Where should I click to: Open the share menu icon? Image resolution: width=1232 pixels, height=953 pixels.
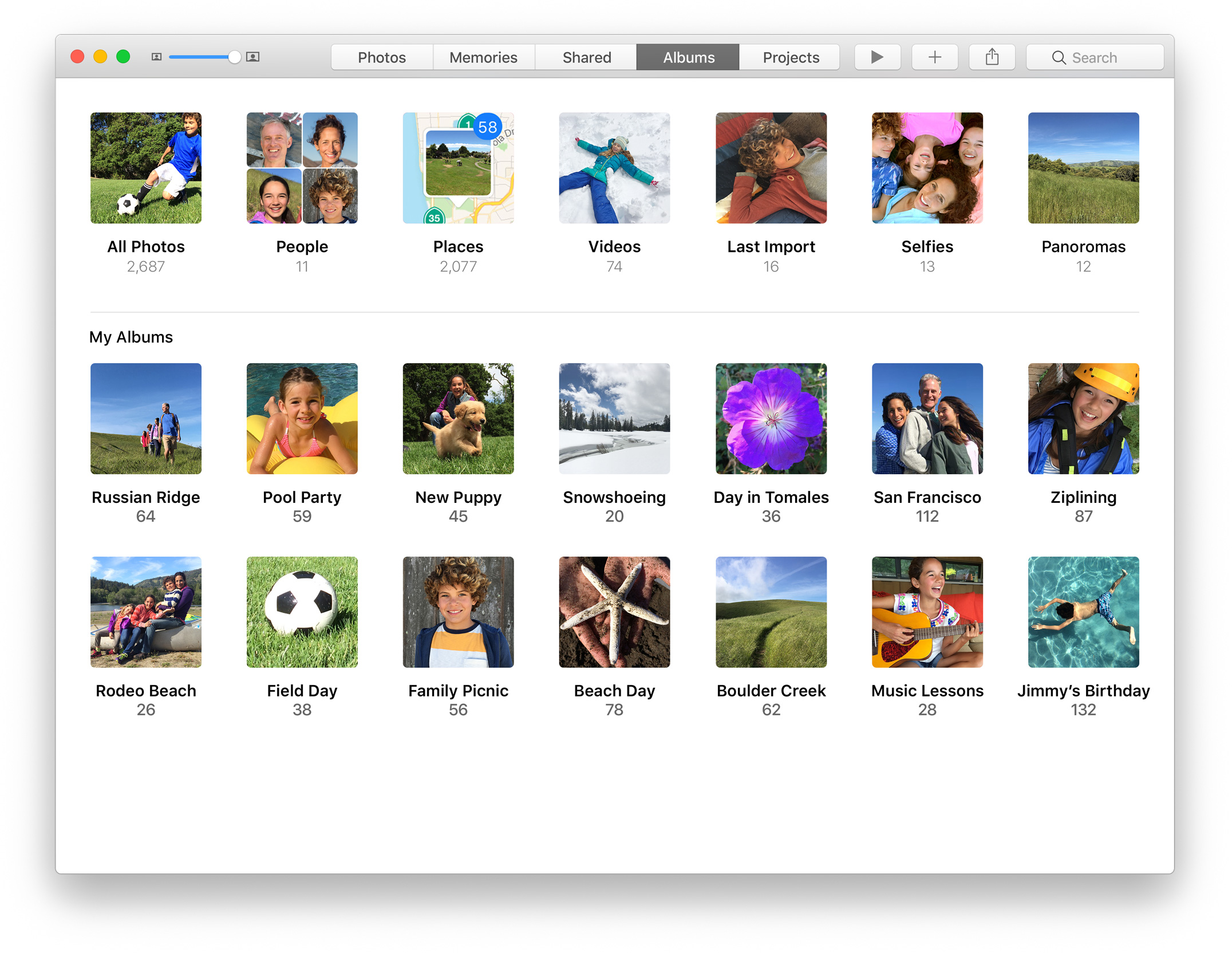tap(992, 57)
